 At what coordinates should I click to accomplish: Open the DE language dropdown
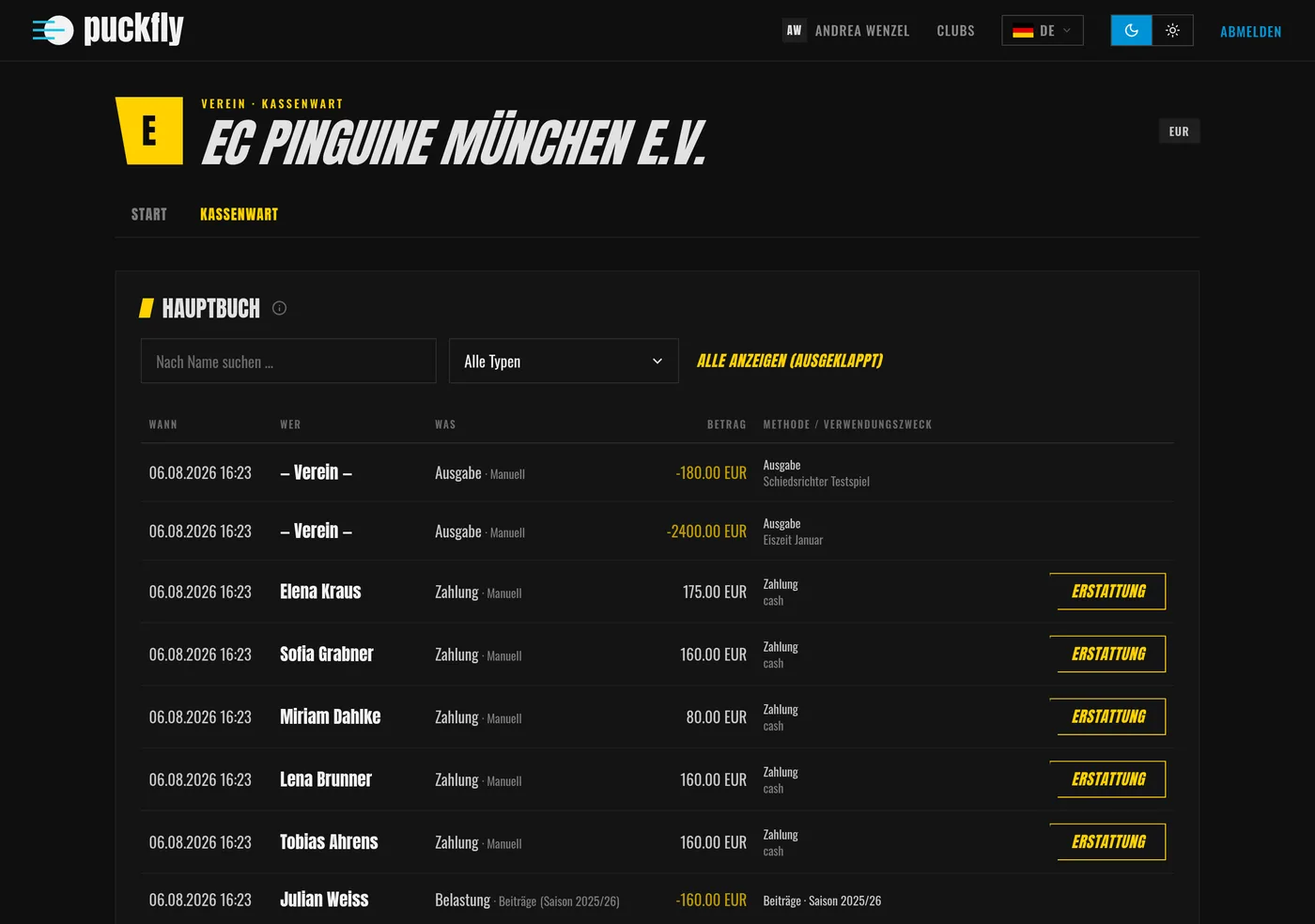[x=1043, y=30]
